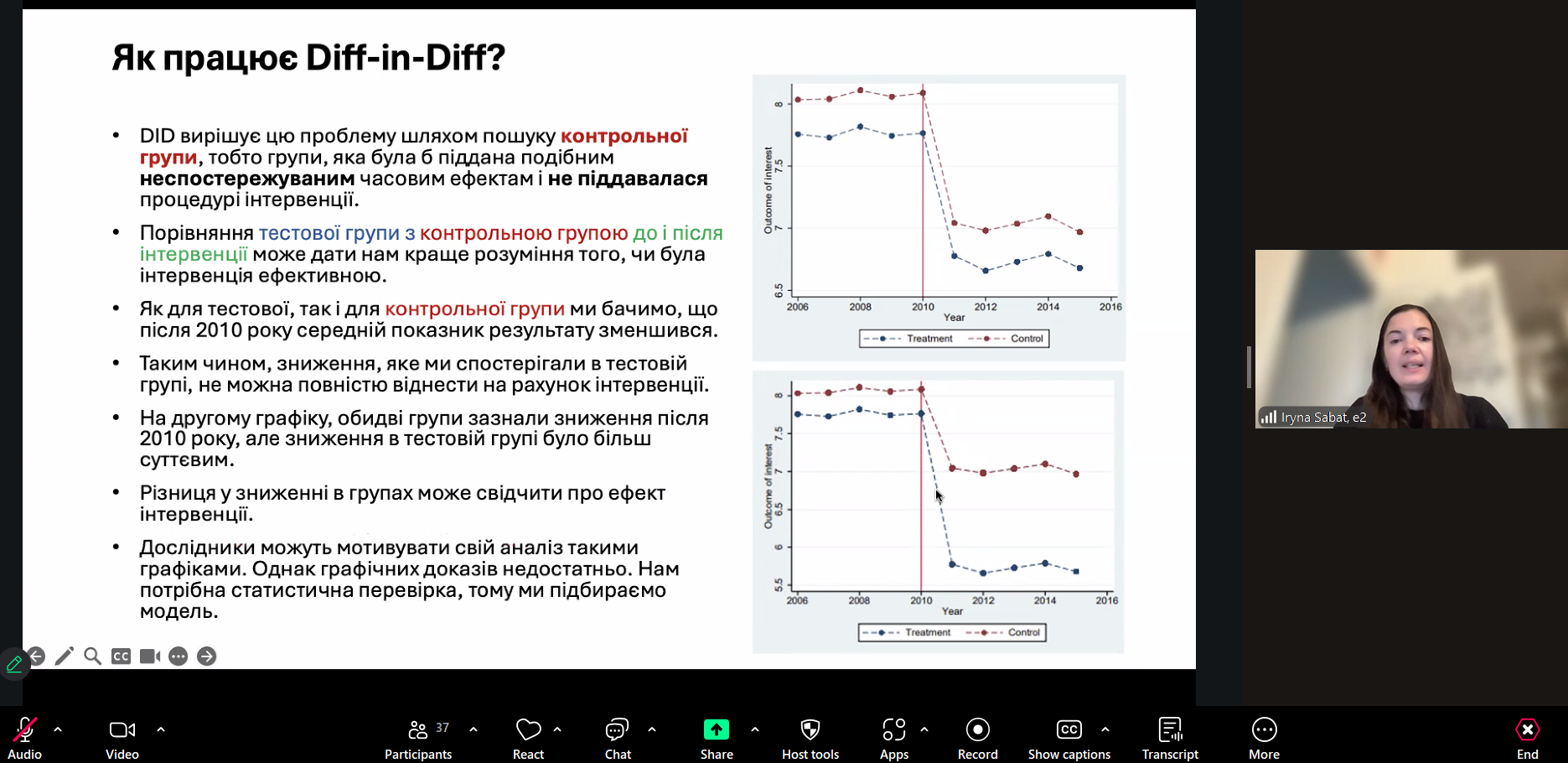The height and width of the screenshot is (763, 1568).
Task: Open the video options arrow beside Video
Action: pos(161,729)
